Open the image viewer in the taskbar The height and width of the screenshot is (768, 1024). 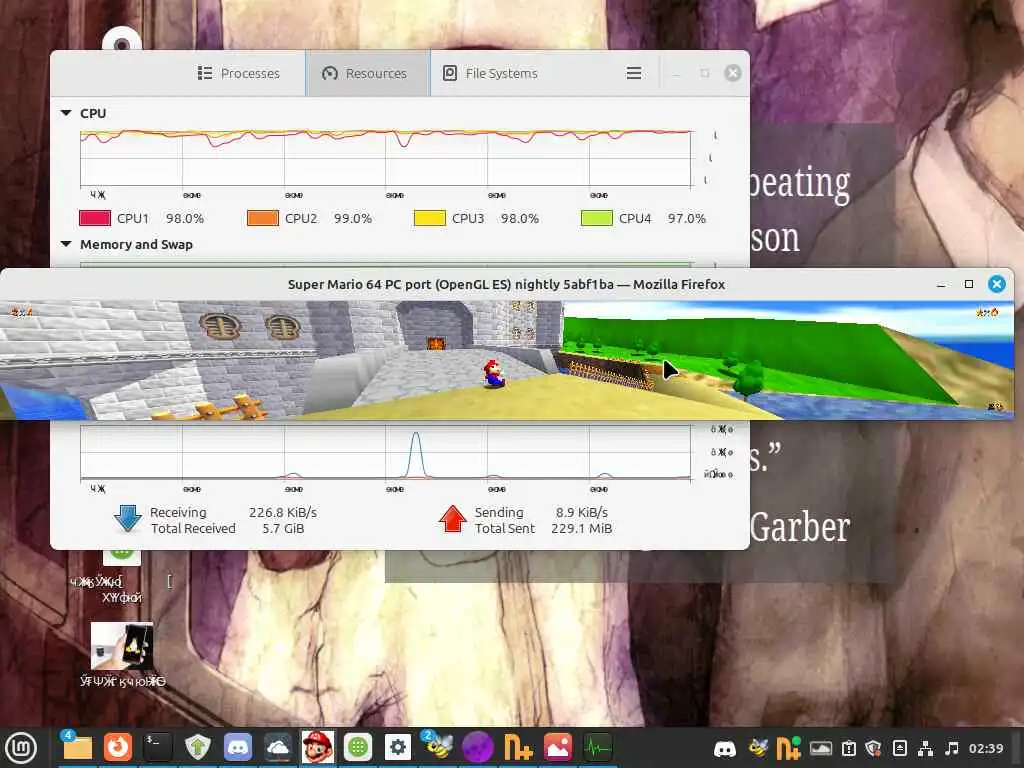[x=558, y=747]
